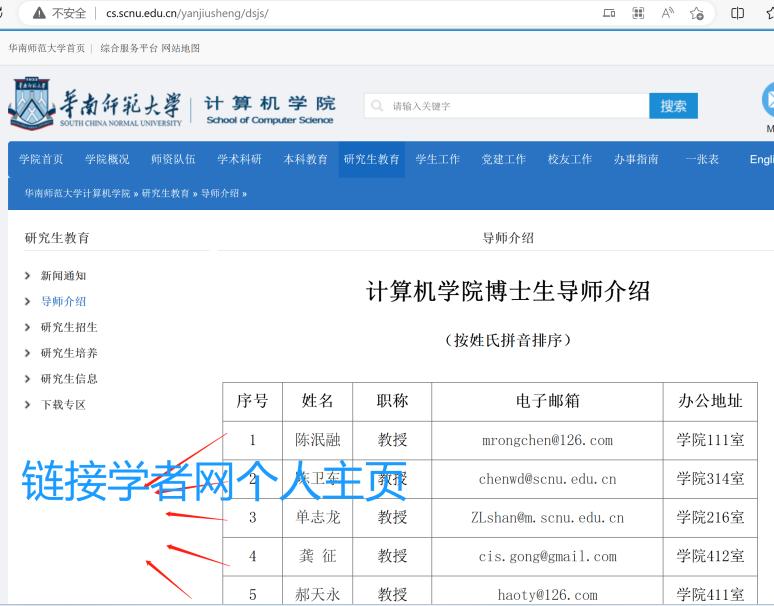Expand the 研究生招生 sidebar item
Screen dimensions: 774x606
69,328
